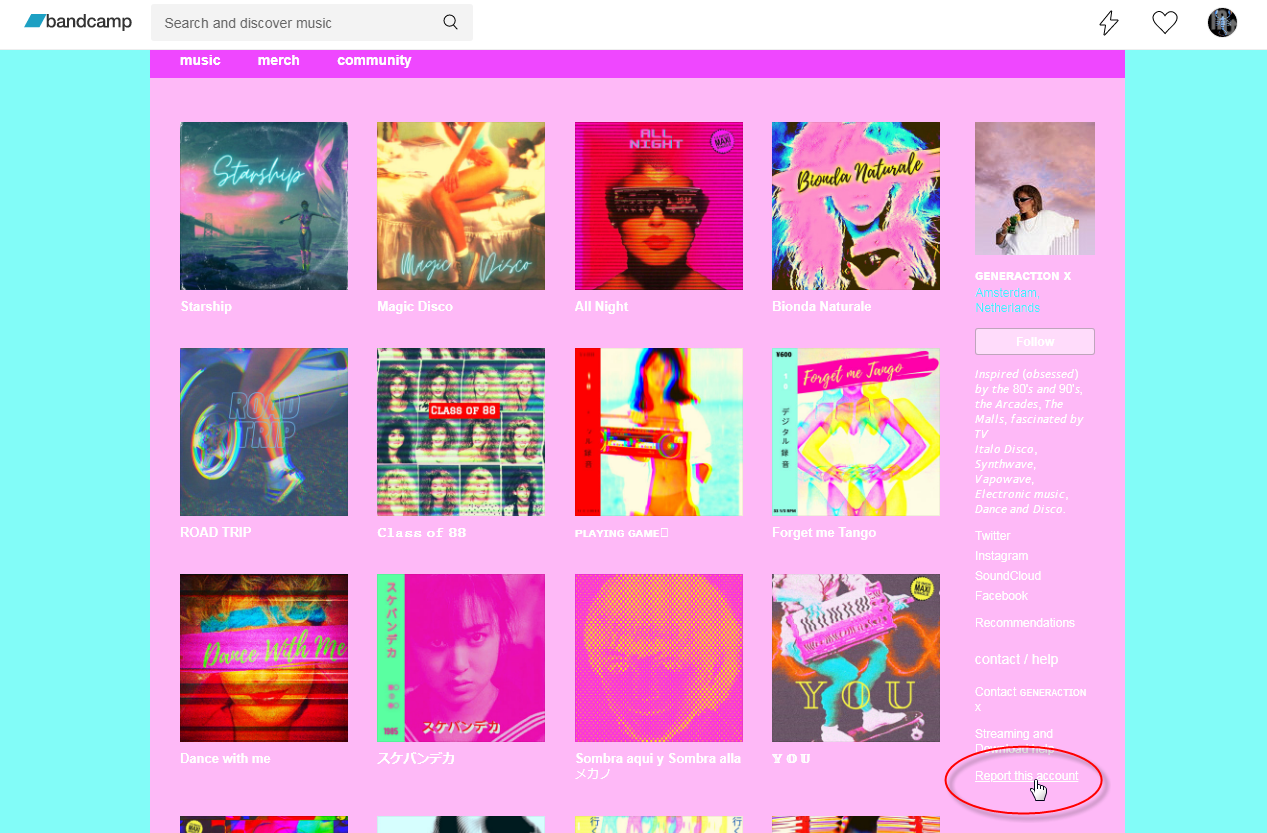The width and height of the screenshot is (1267, 833).
Task: Open the GENERACTION X artist photo
Action: pos(1035,188)
